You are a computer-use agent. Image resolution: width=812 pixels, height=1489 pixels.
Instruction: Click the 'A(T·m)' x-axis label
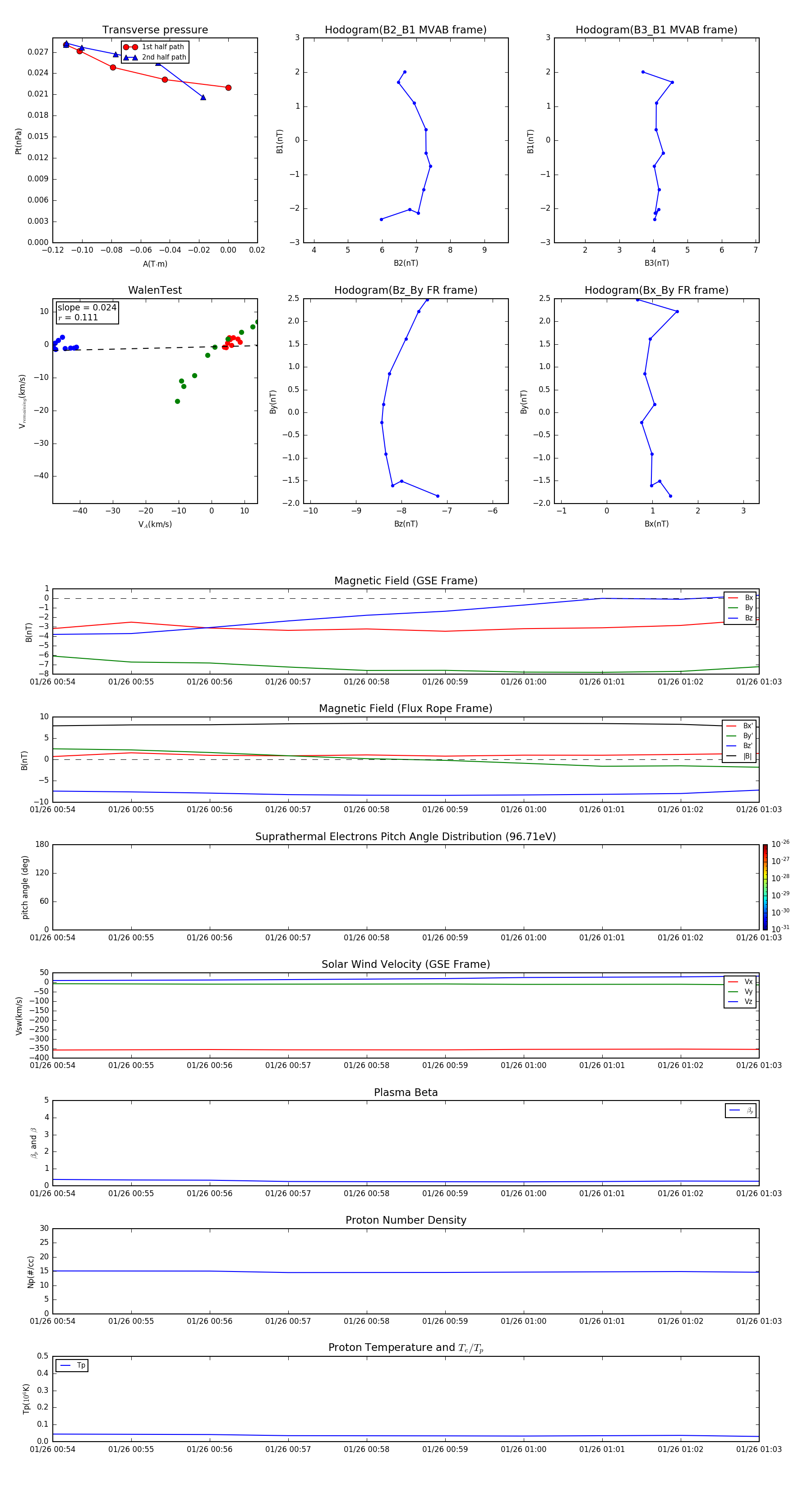(x=155, y=264)
